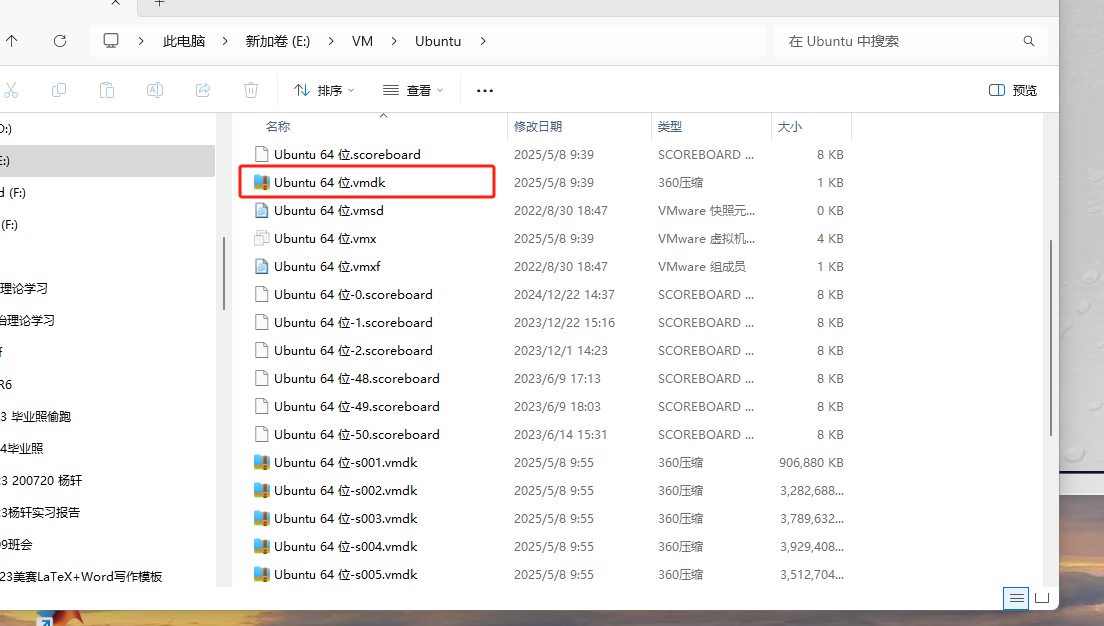Expand chevron after VM in address bar
This screenshot has width=1104, height=626.
pos(394,41)
